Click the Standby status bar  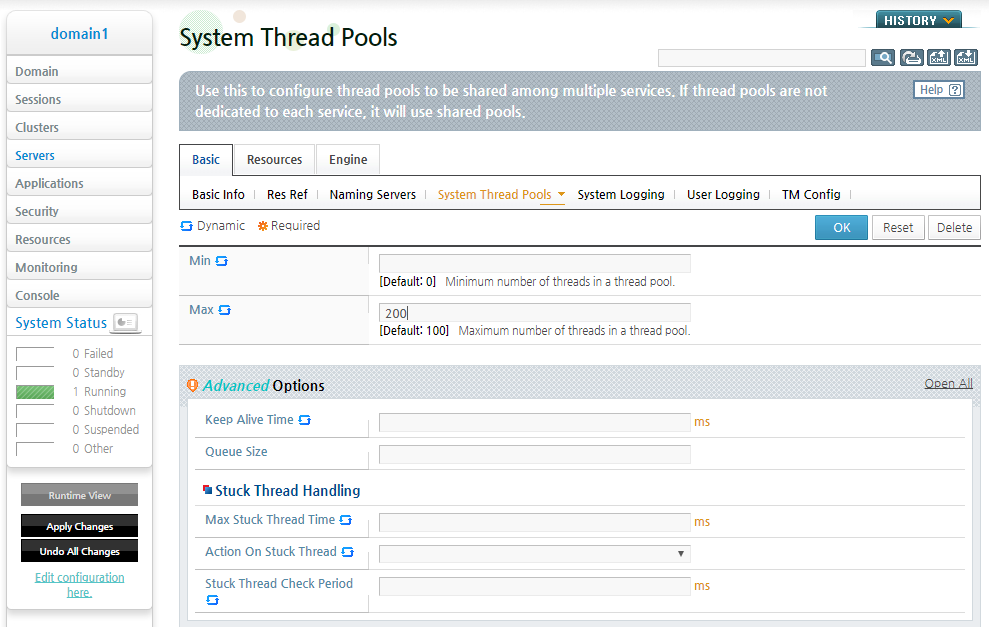(x=35, y=373)
